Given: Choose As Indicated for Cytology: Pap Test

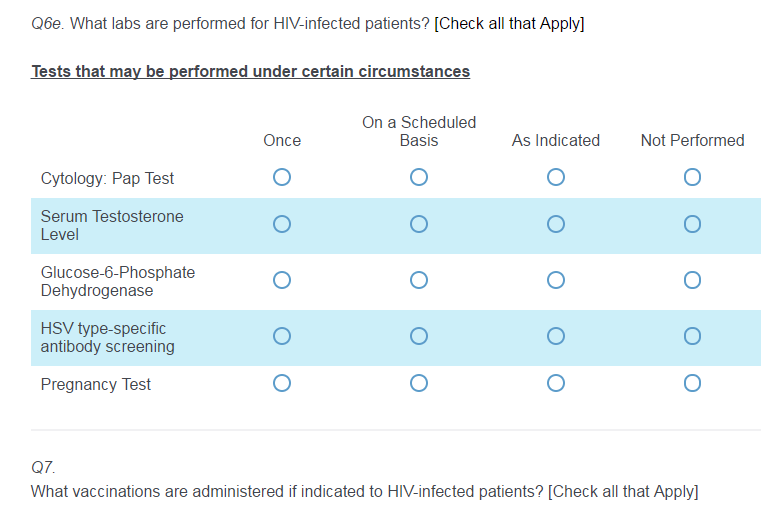Looking at the screenshot, I should coord(556,178).
